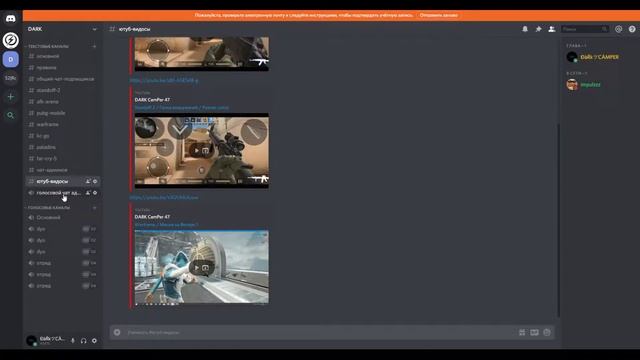This screenshot has height=360, width=640.
Task: Open the server with the lightning bolt icon
Action: (x=11, y=40)
